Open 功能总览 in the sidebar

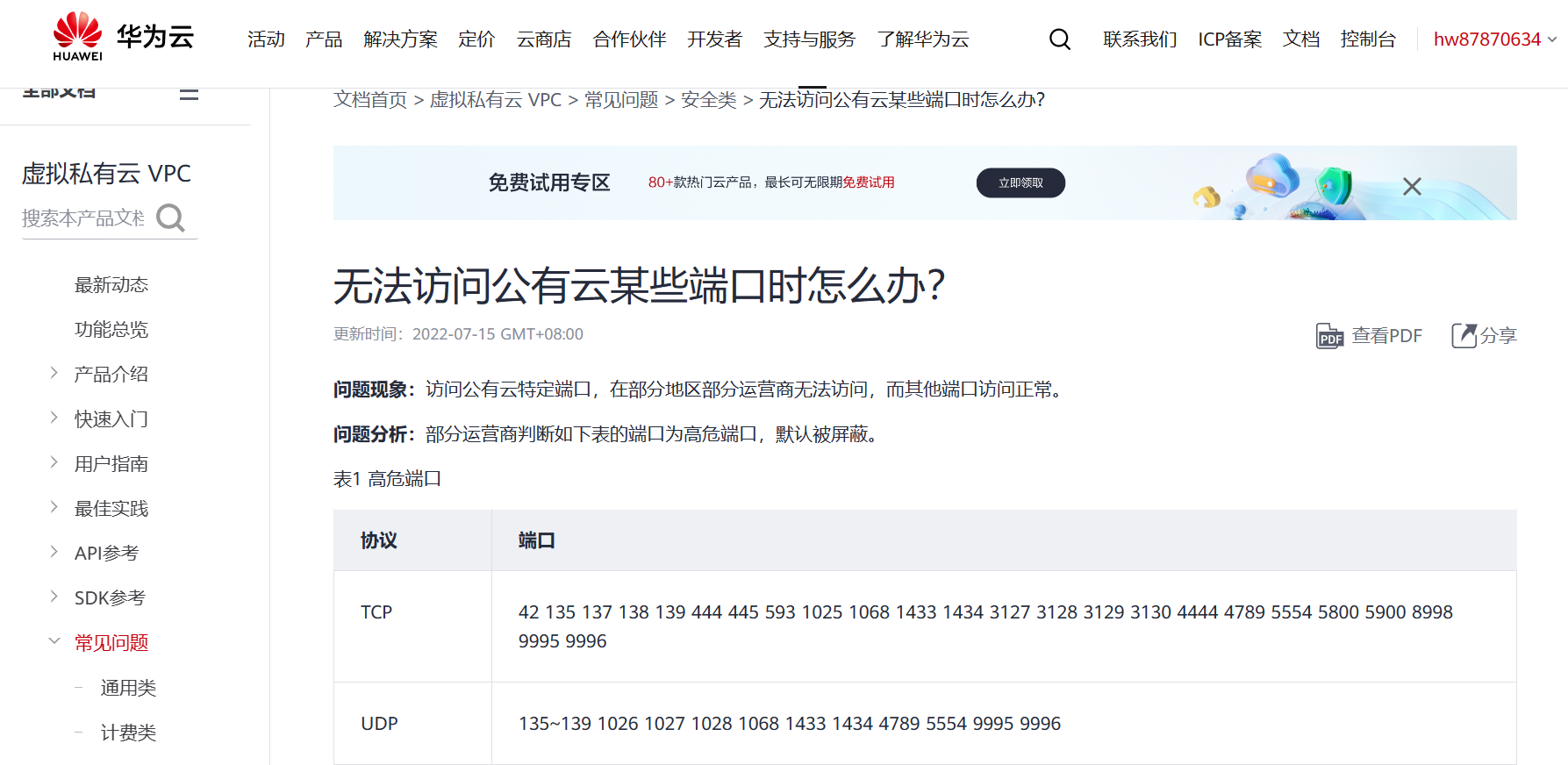coord(111,330)
